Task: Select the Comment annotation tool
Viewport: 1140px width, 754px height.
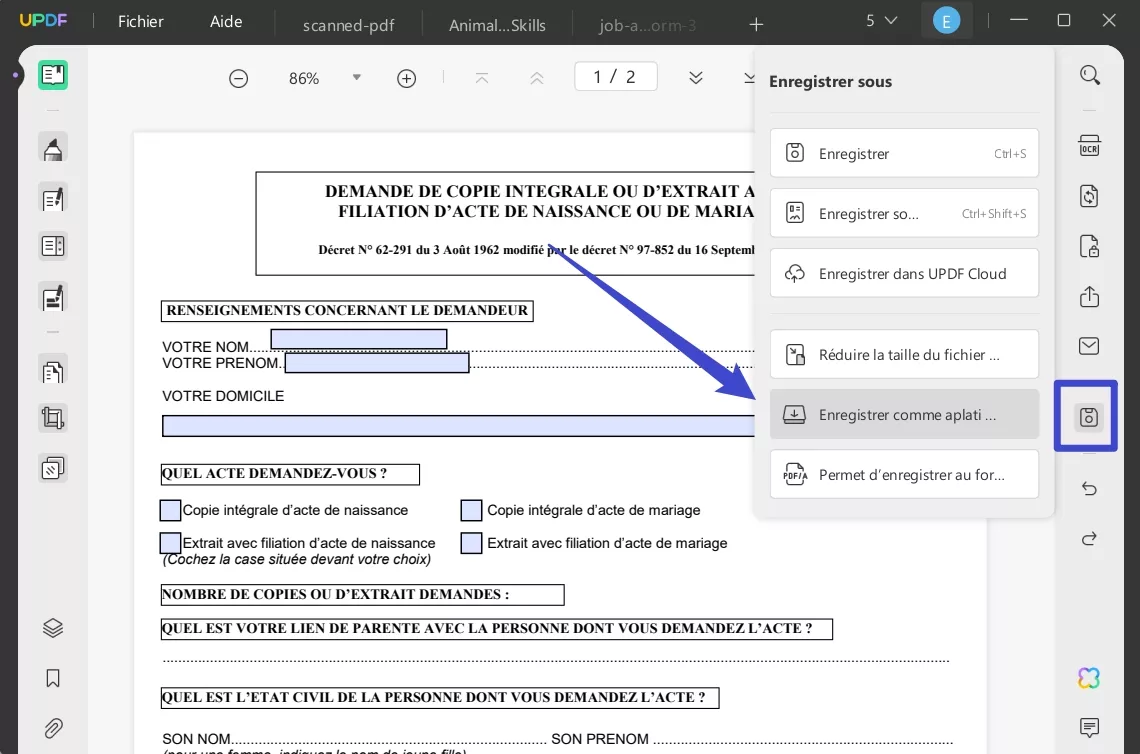Action: point(52,147)
